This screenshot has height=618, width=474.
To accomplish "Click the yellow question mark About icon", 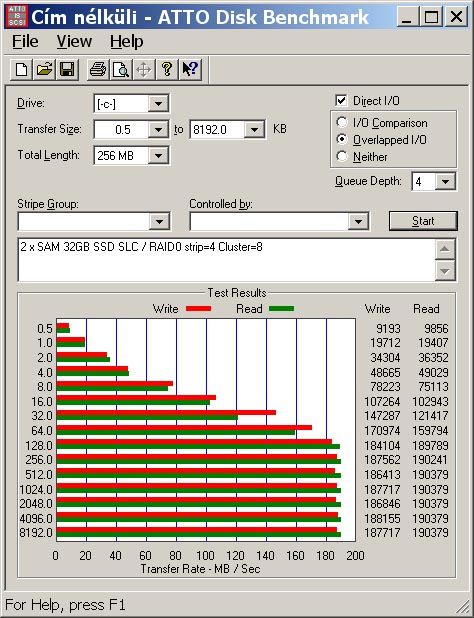I will point(167,70).
